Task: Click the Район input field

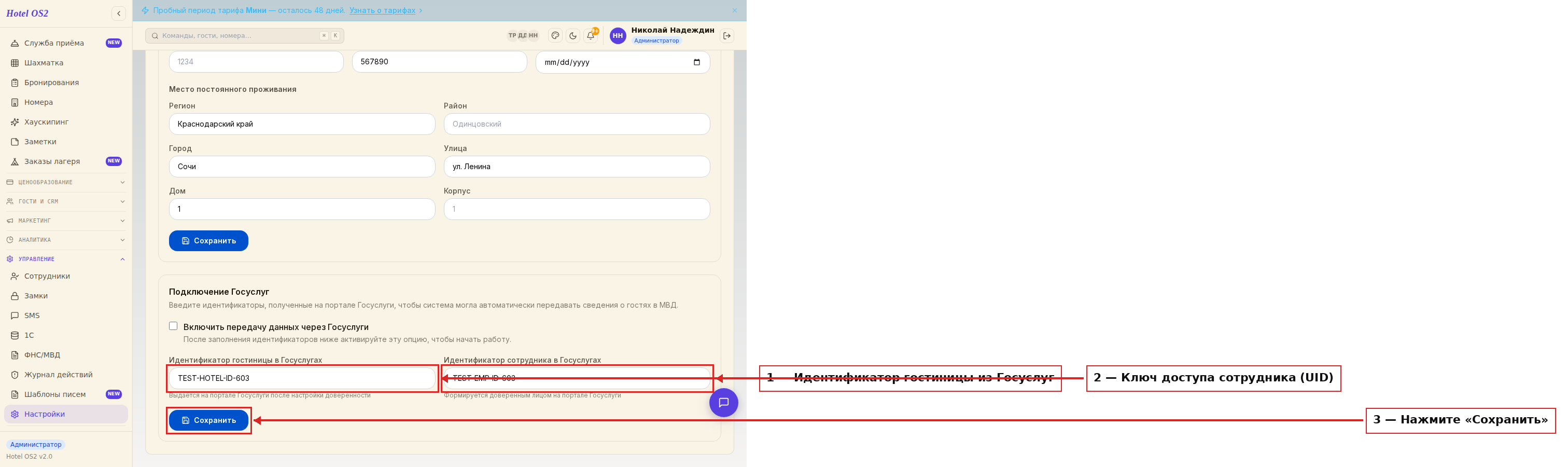Action: point(577,124)
